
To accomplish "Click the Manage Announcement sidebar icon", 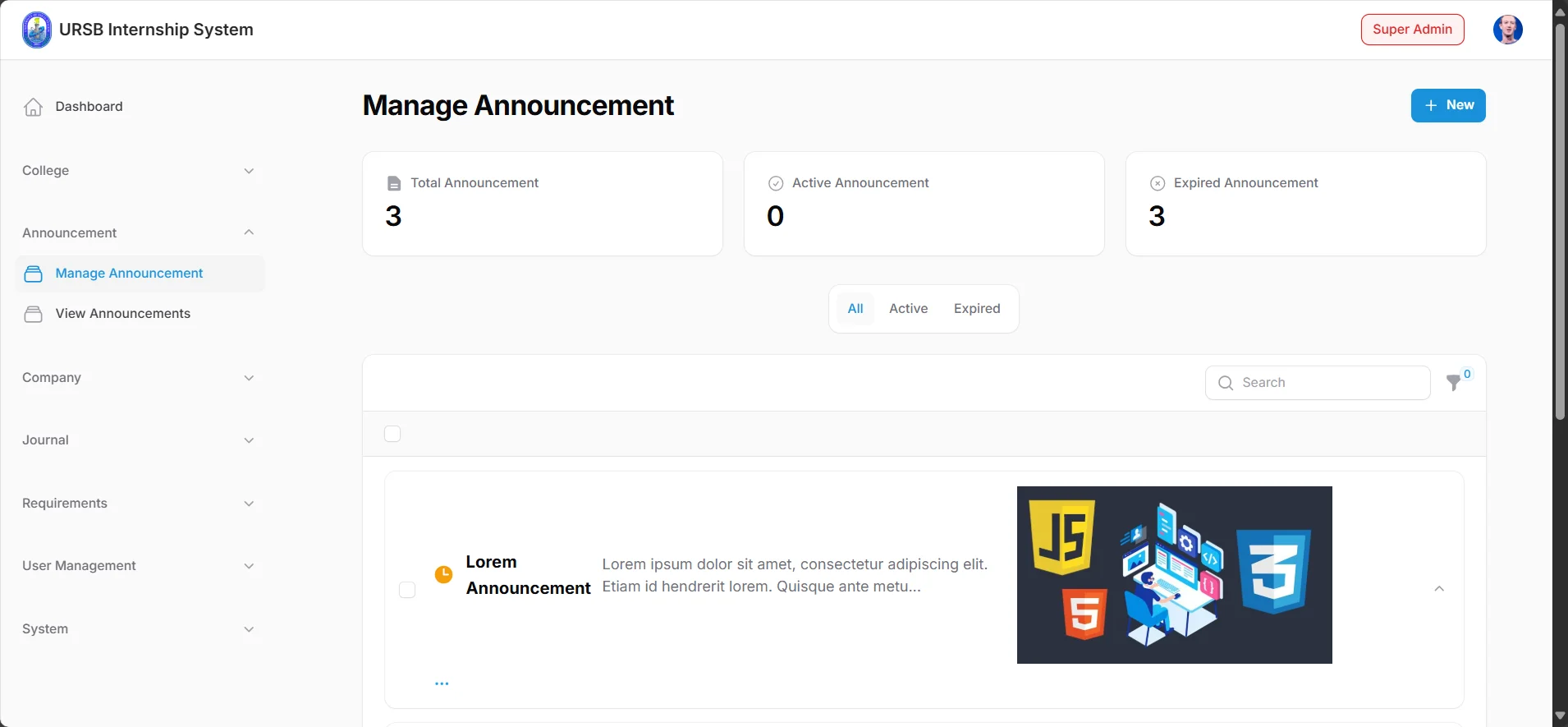I will pos(33,274).
